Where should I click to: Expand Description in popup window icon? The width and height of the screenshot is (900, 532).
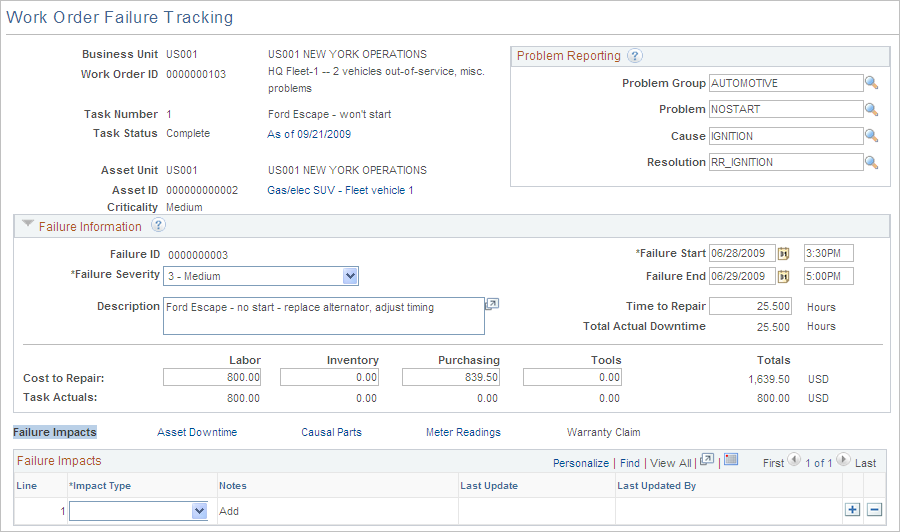(x=492, y=304)
